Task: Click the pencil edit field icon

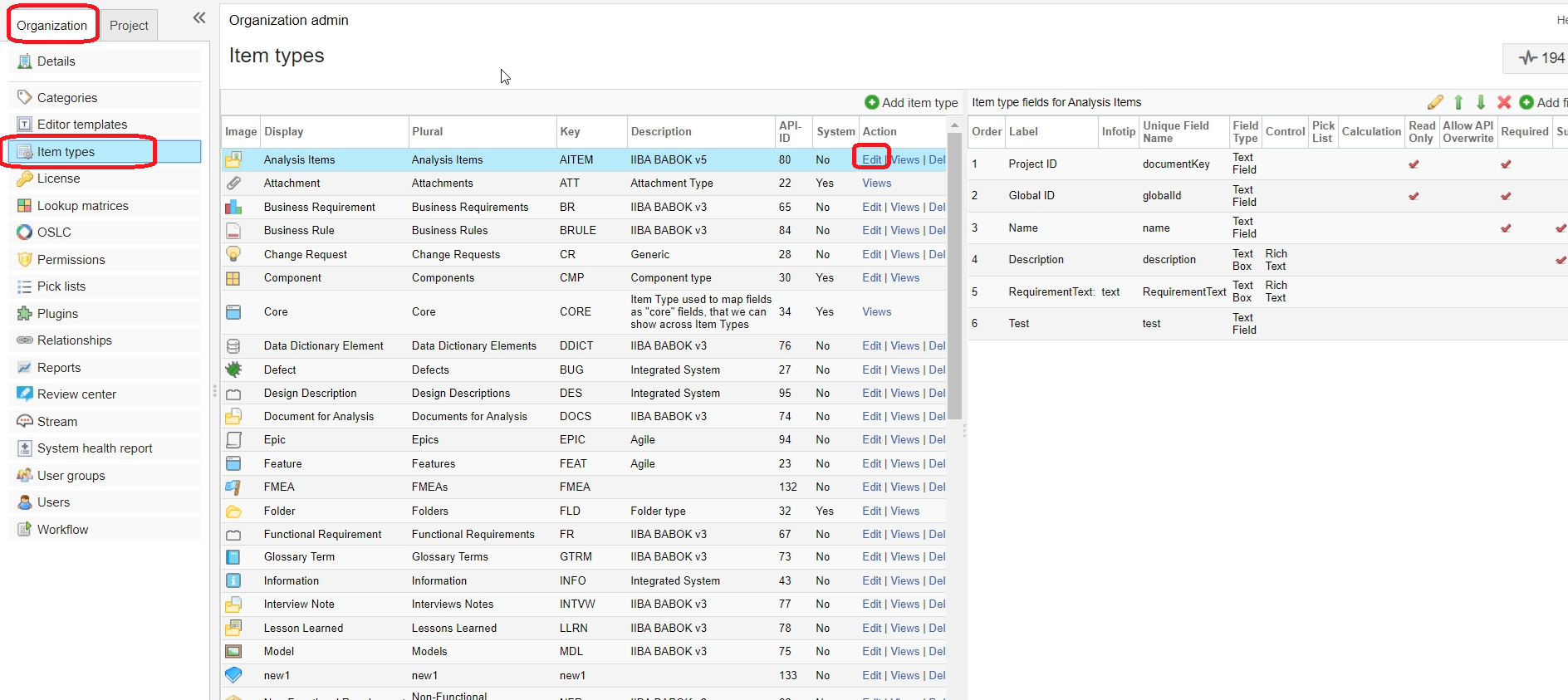Action: (1435, 102)
